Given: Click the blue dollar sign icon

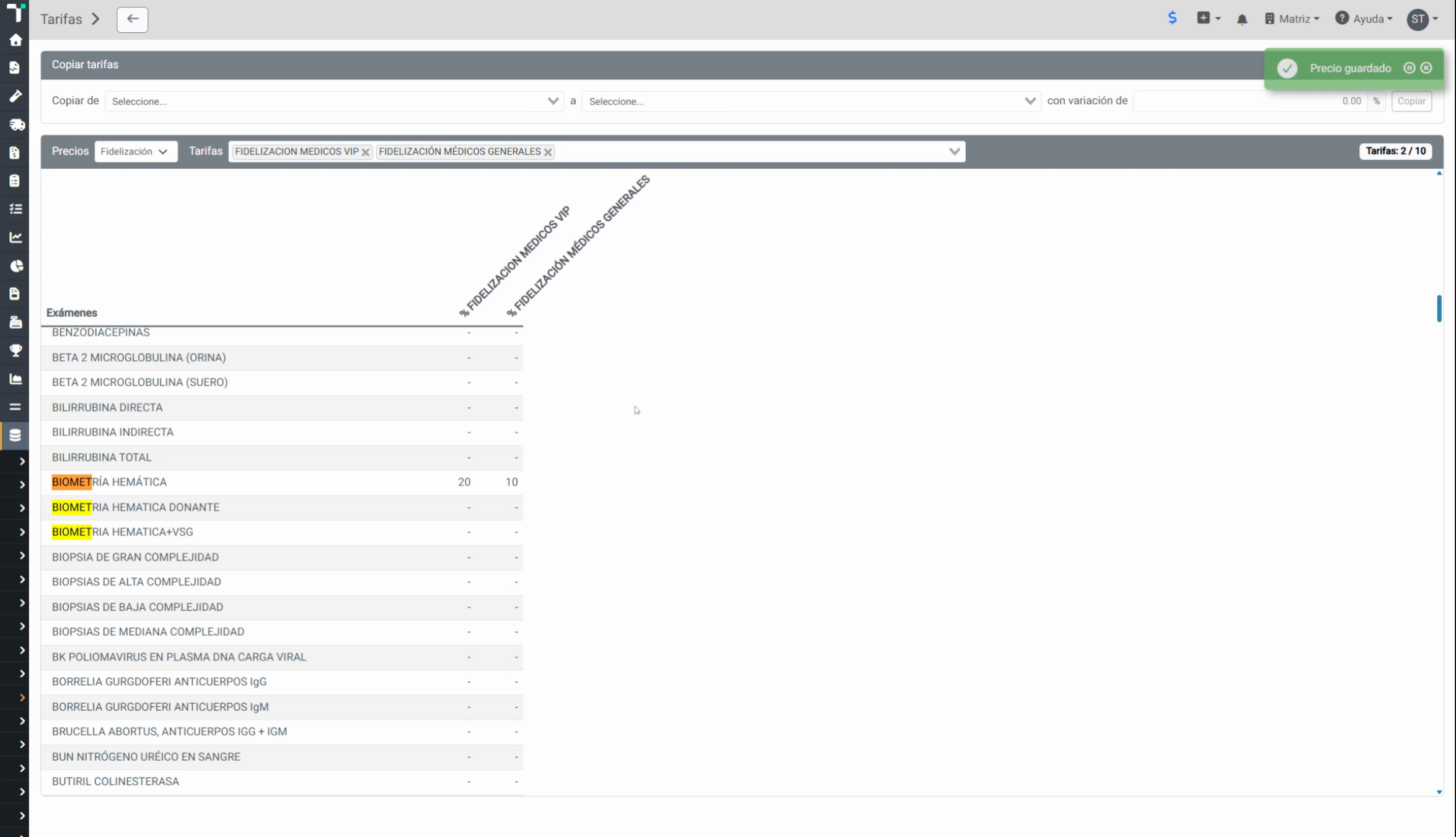Looking at the screenshot, I should [1172, 18].
